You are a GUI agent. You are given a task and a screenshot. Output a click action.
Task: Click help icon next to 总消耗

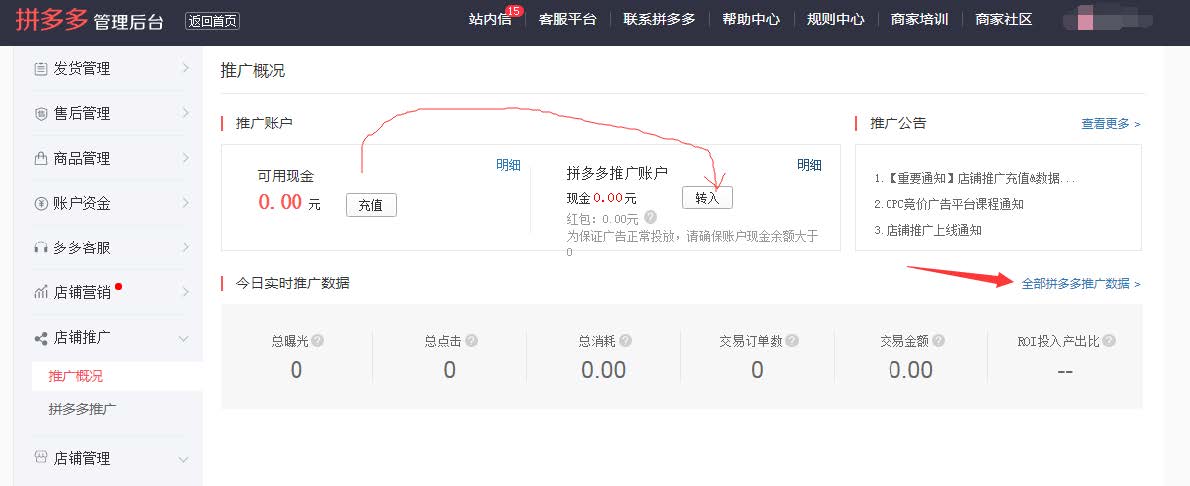coord(625,341)
